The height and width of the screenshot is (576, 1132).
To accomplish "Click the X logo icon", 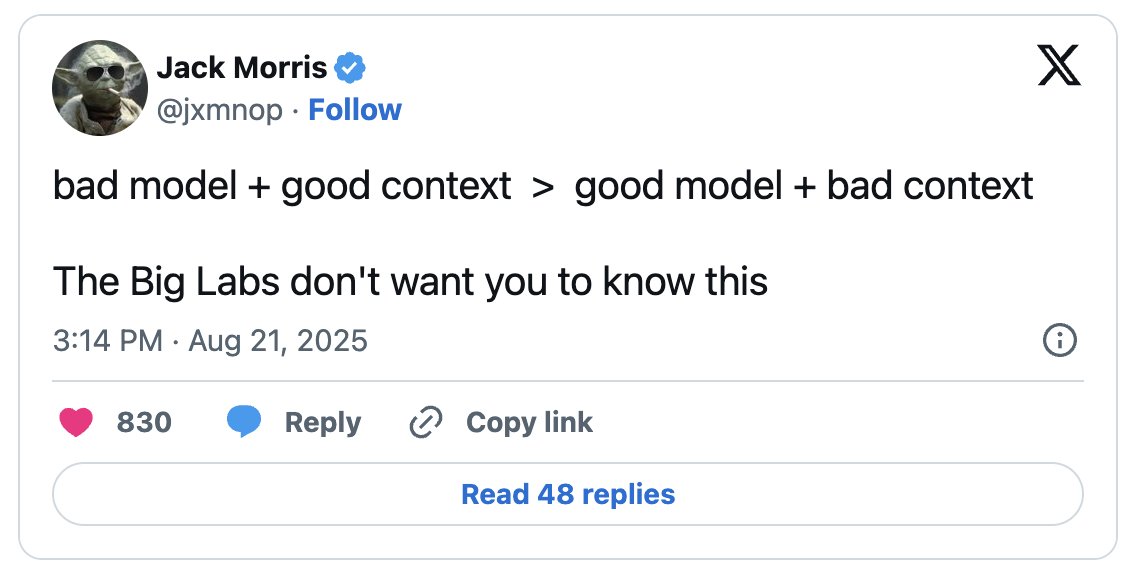I will point(1059,67).
